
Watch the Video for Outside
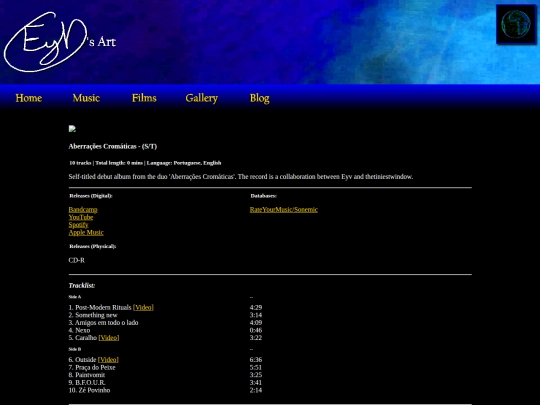tap(108, 360)
